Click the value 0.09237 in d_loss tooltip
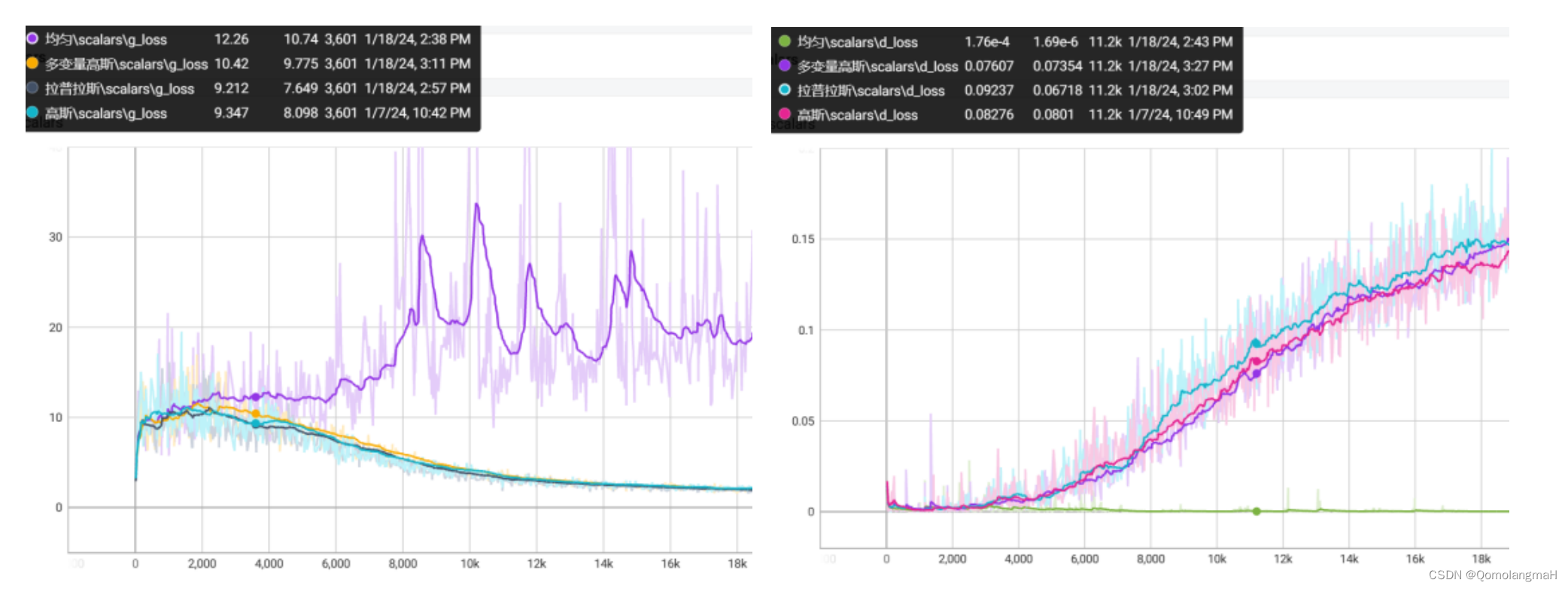 tap(989, 90)
